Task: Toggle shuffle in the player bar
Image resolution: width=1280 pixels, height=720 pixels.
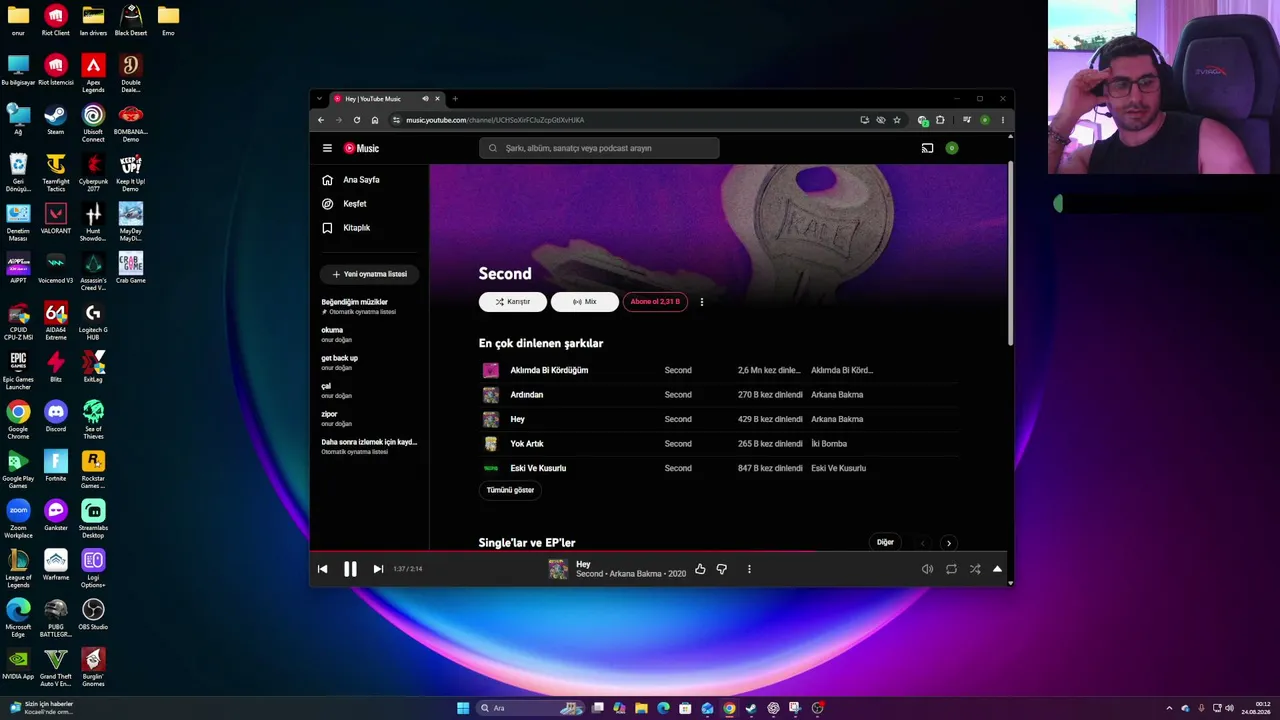Action: (x=975, y=569)
